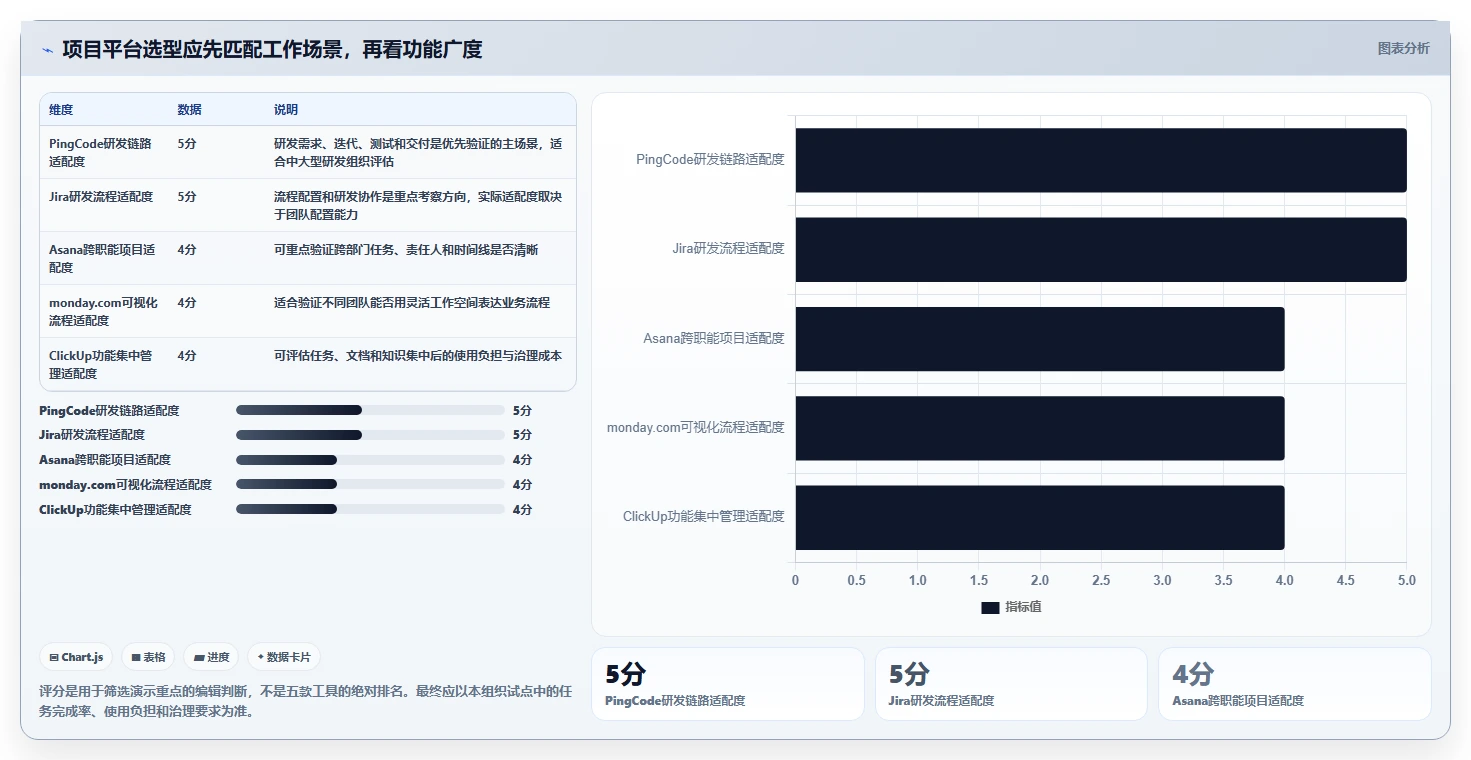Select the 进度 tag pill

[x=212, y=657]
